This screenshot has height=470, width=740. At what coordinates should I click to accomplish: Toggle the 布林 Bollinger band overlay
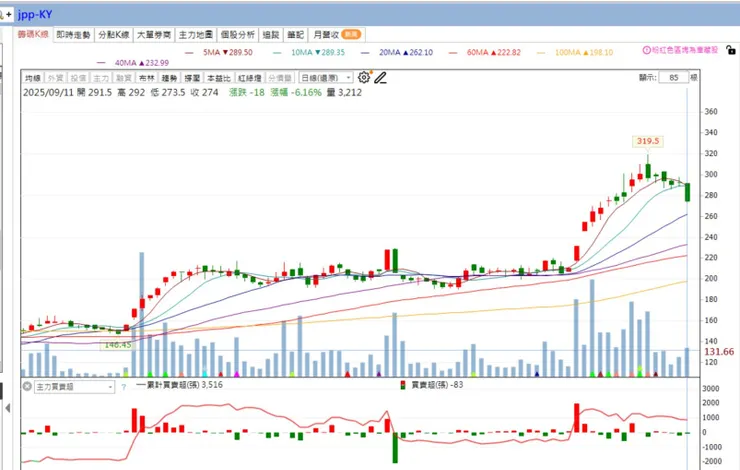click(x=147, y=78)
